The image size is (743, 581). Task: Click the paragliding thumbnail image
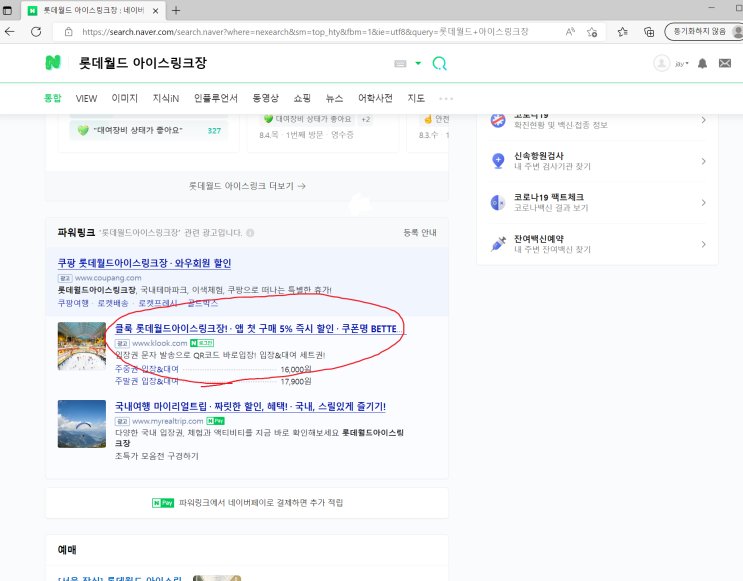[82, 424]
